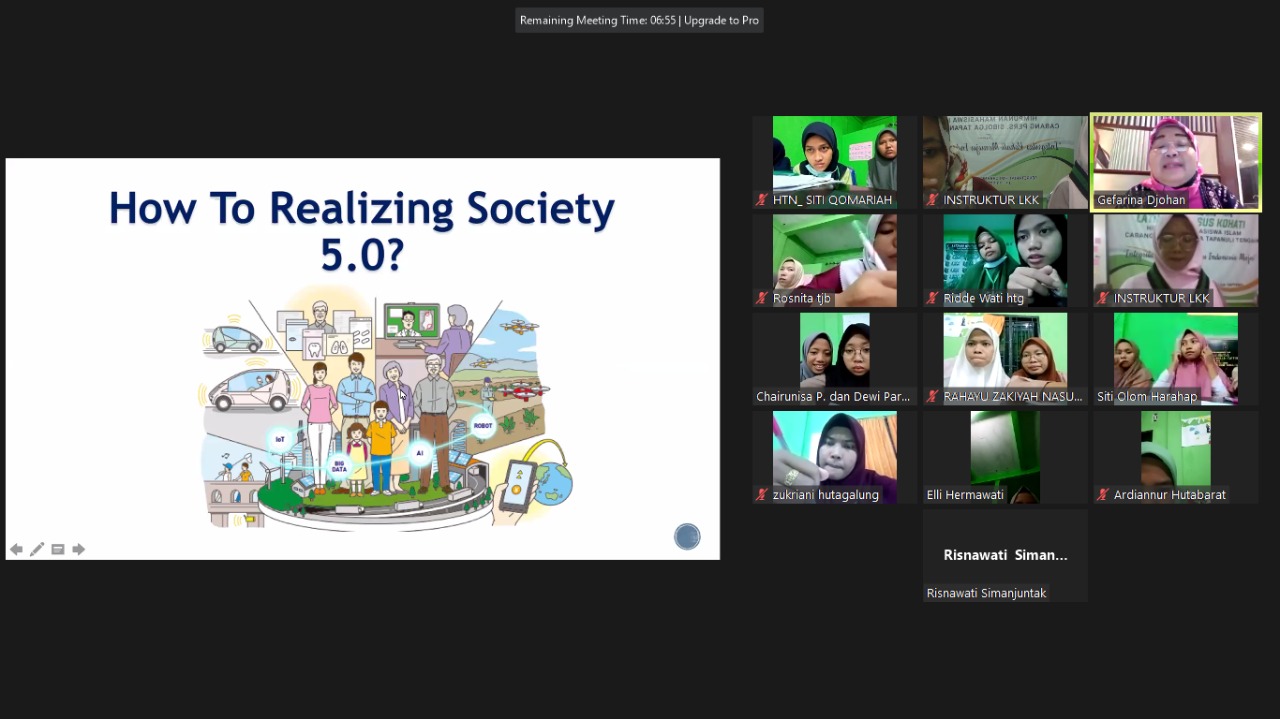Click the round blue circle on slide

(x=687, y=537)
